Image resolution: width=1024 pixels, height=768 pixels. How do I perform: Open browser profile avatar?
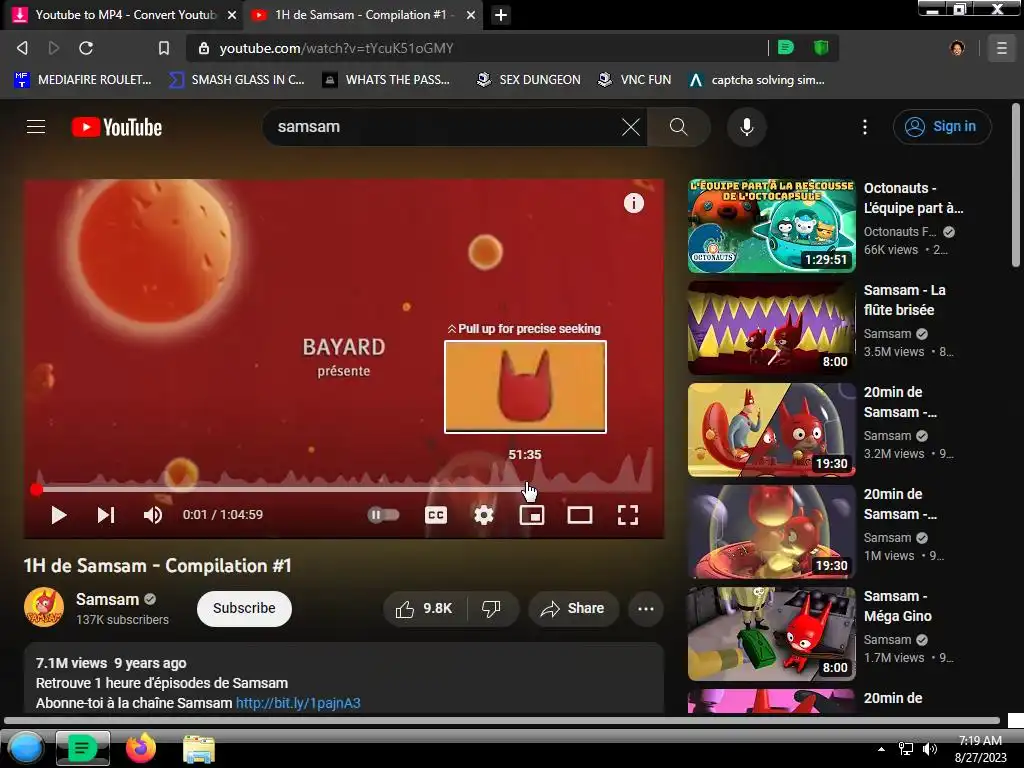coord(957,48)
